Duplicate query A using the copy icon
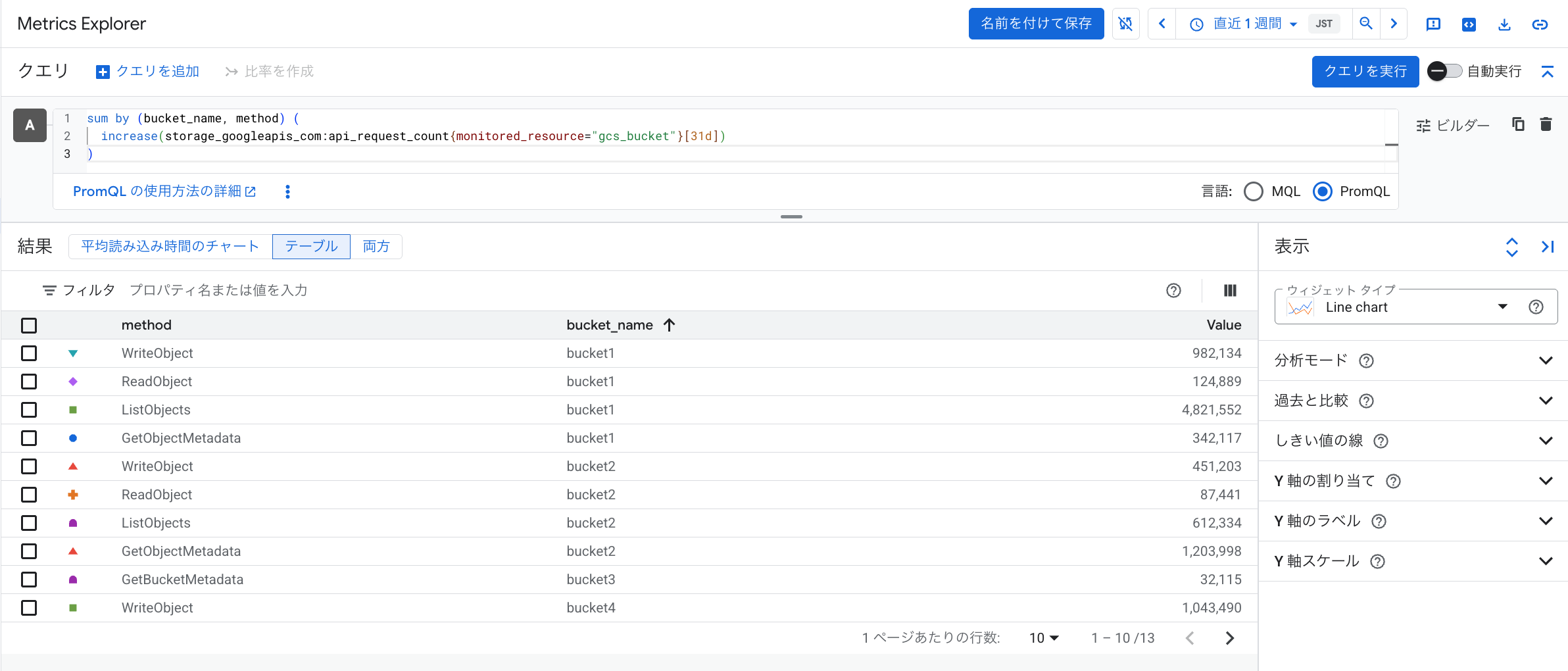The width and height of the screenshot is (1568, 671). [x=1518, y=124]
